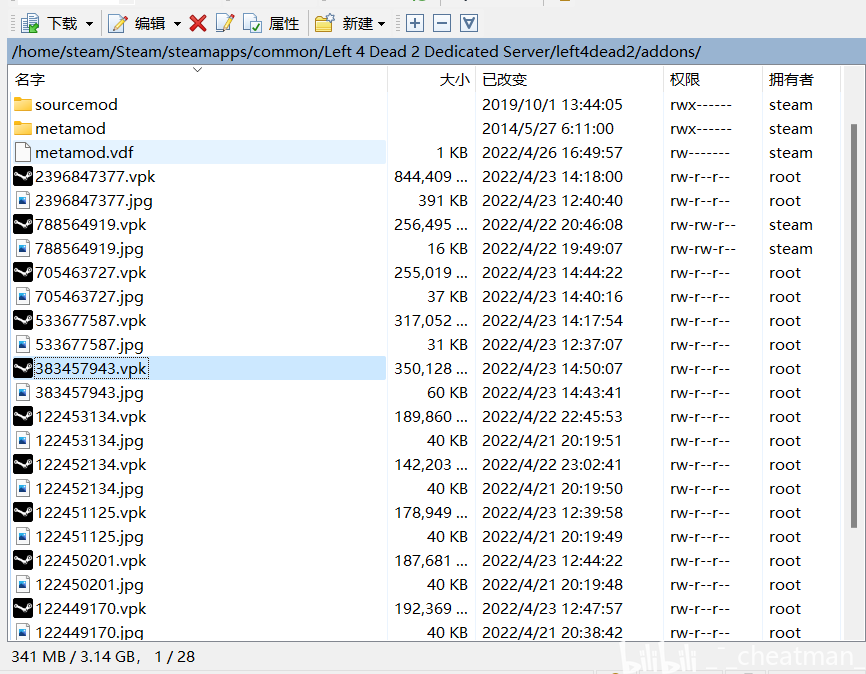Click the Steam icon of 788564919.vpk
The width and height of the screenshot is (866, 674).
point(23,224)
